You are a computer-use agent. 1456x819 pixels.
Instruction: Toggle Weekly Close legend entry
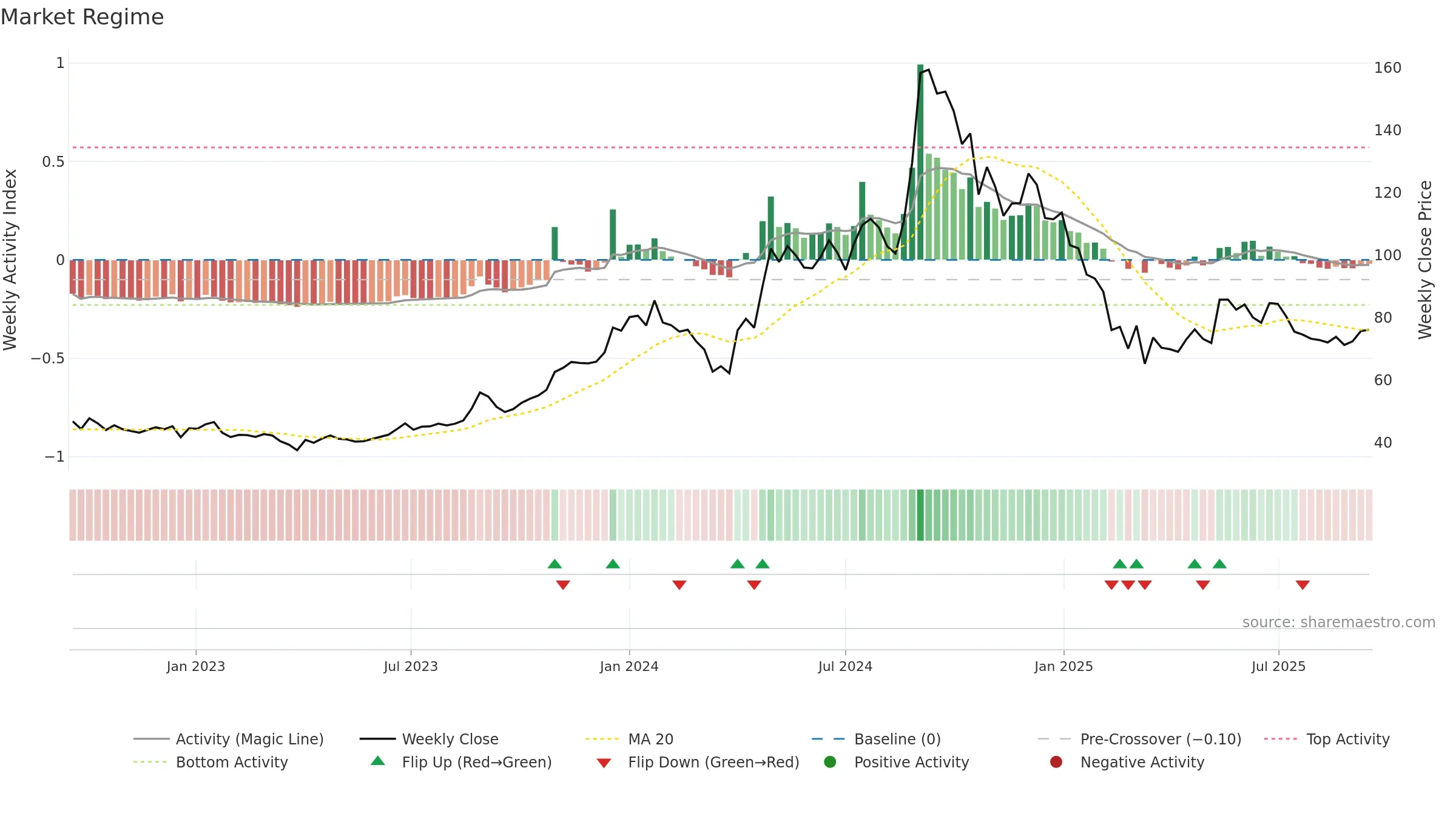(x=429, y=739)
